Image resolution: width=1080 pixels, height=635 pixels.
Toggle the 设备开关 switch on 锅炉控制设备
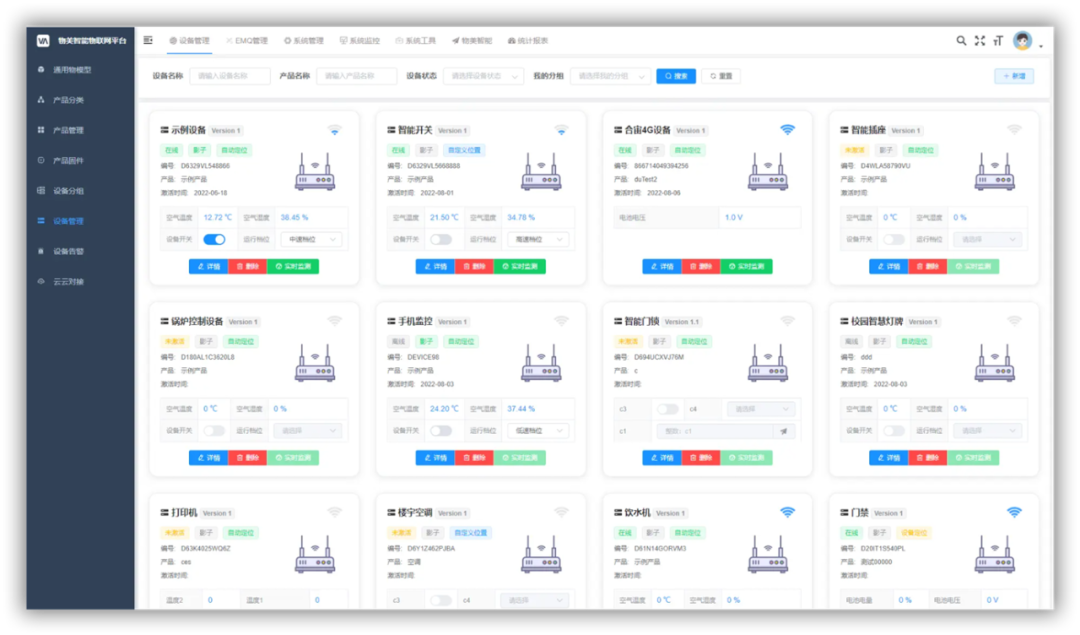[214, 431]
